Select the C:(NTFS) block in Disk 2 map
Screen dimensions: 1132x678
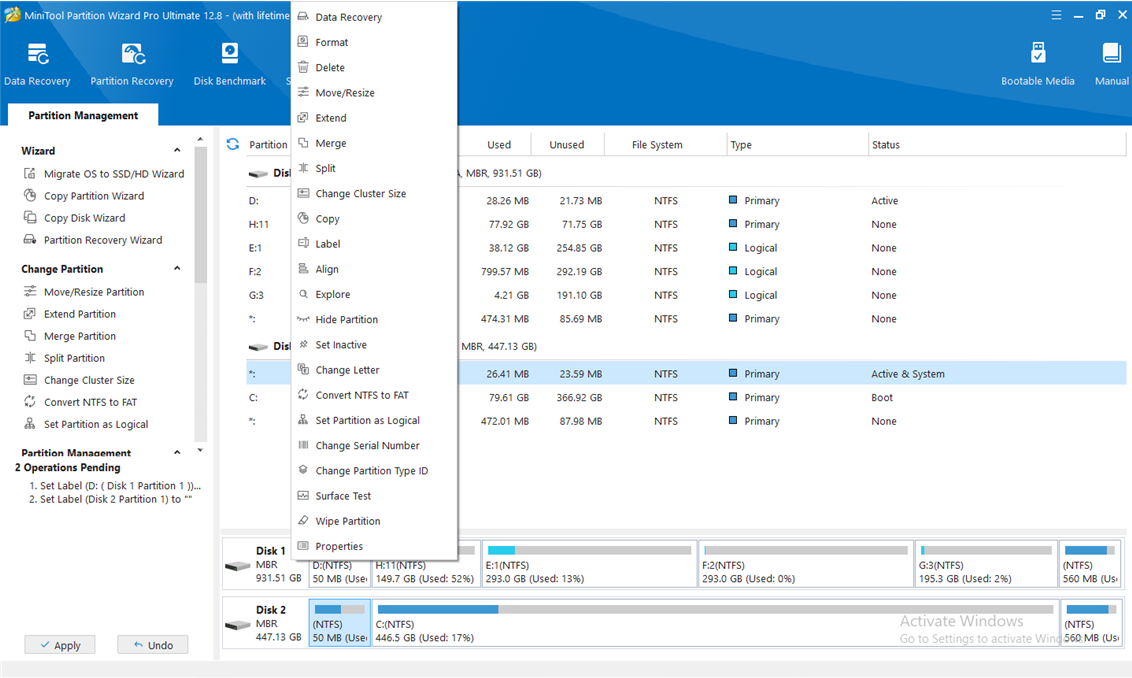point(715,623)
